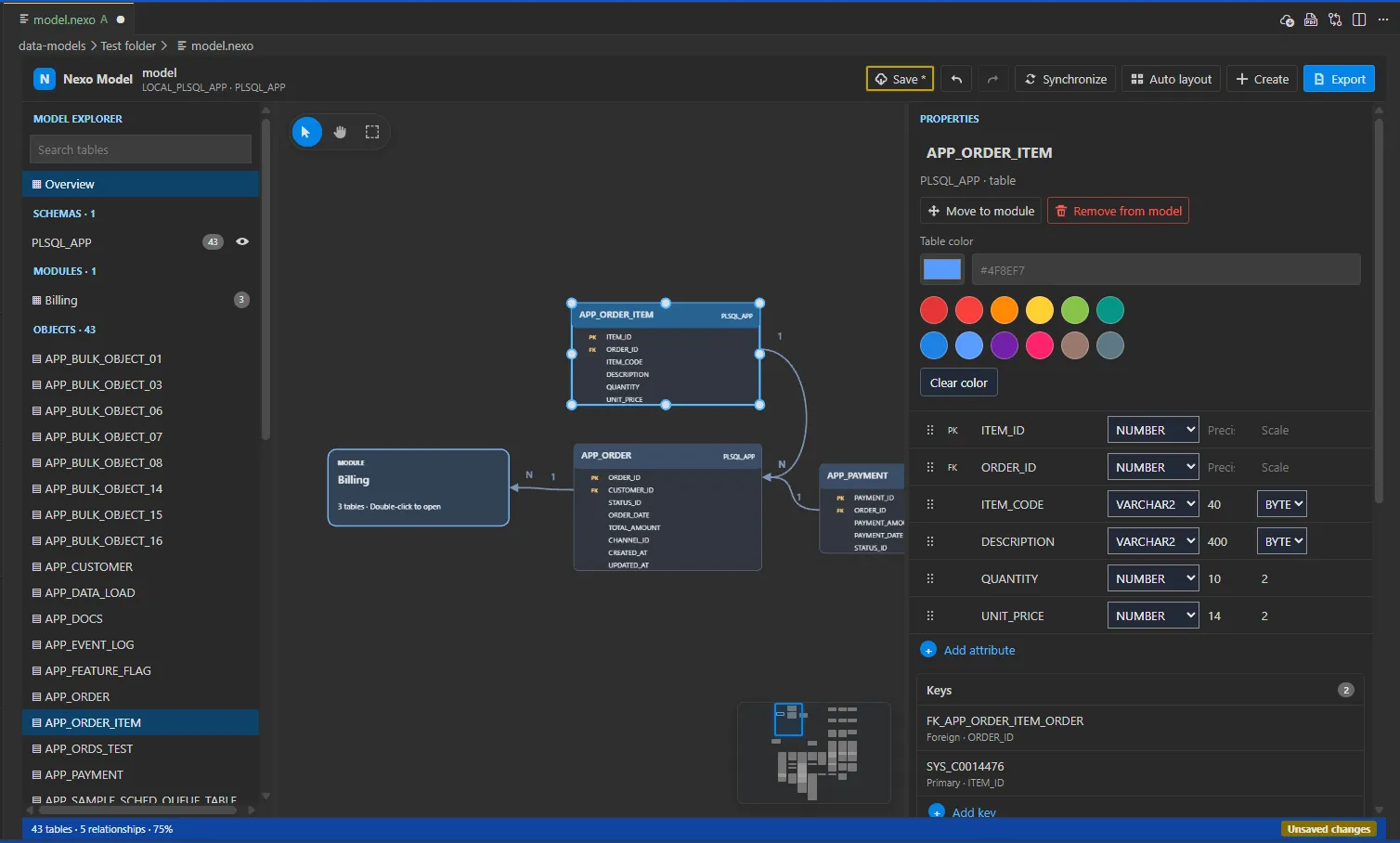
Task: Choose the marquee selection tool
Action: coord(372,132)
